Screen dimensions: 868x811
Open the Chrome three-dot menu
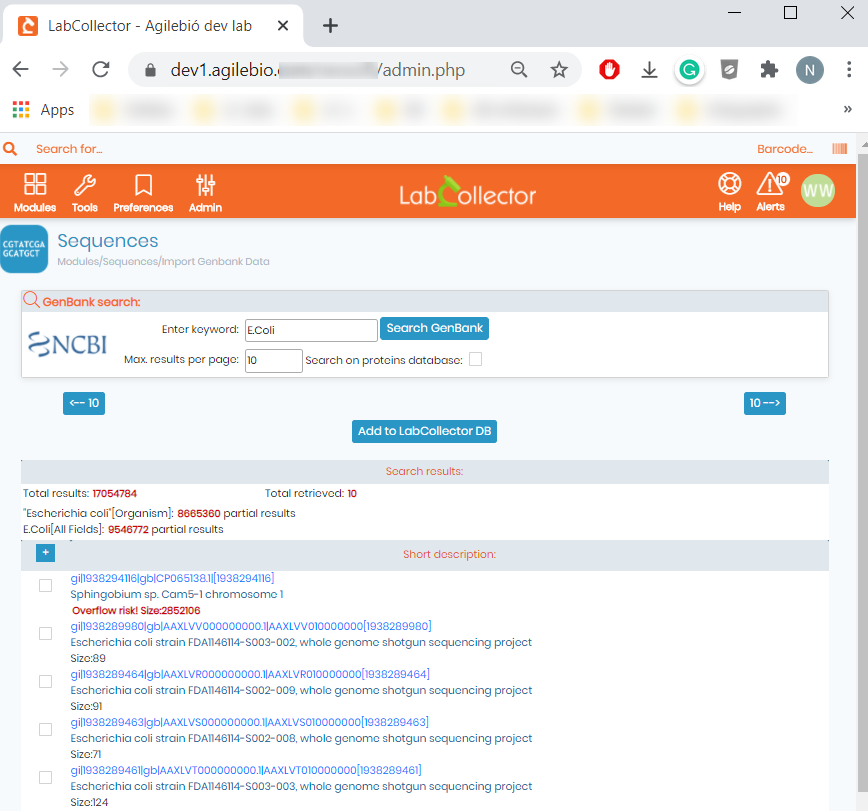point(849,70)
